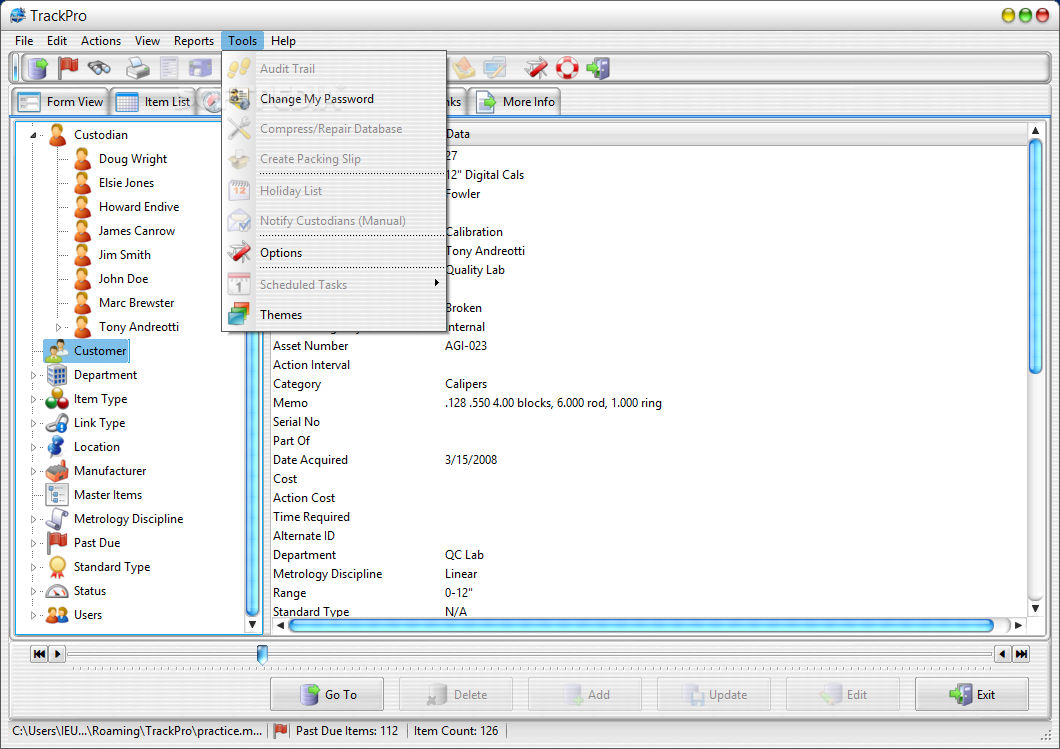Click the previous record arrow on right
This screenshot has height=749, width=1060.
(1003, 654)
